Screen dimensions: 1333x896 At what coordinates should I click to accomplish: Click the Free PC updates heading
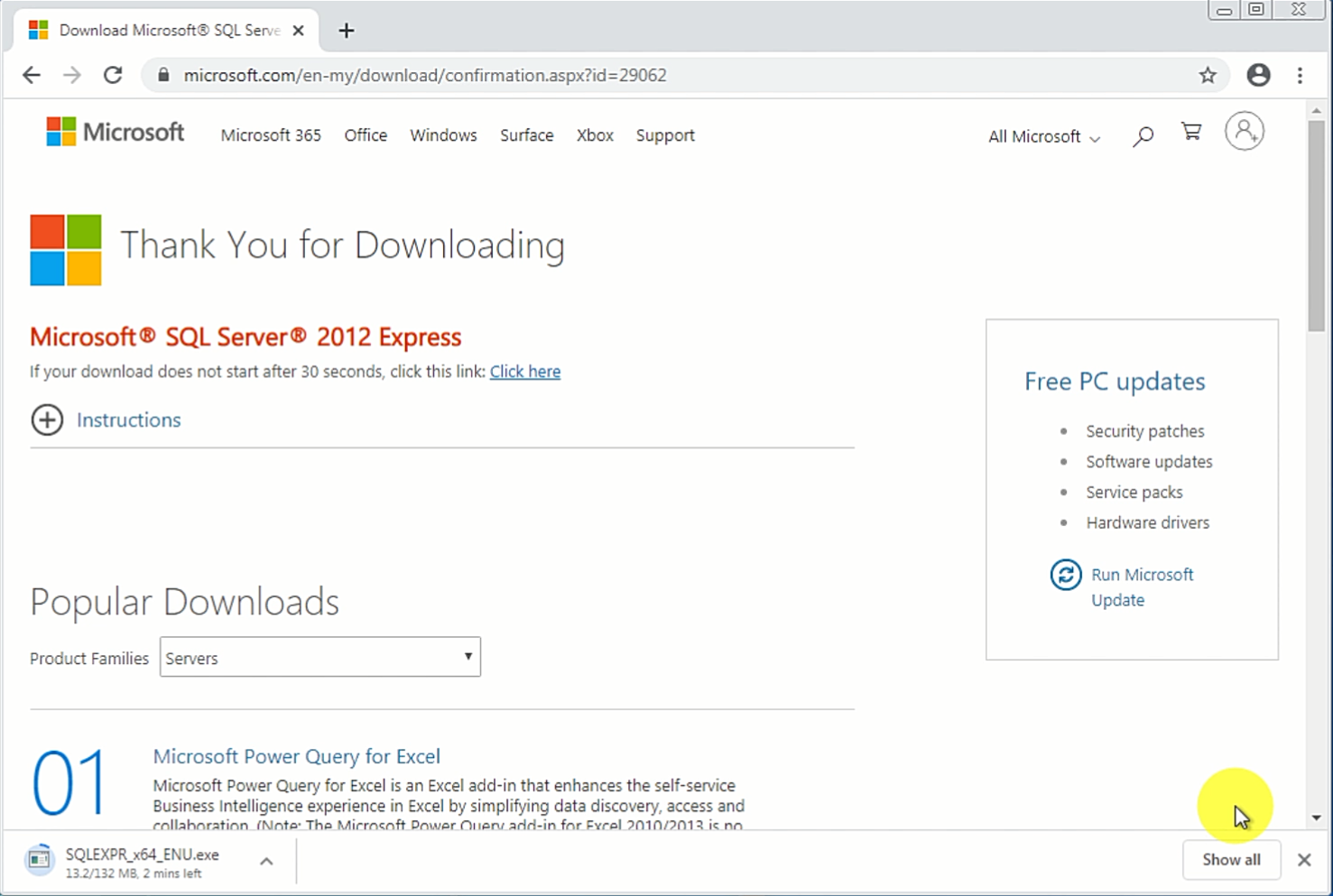click(x=1115, y=382)
